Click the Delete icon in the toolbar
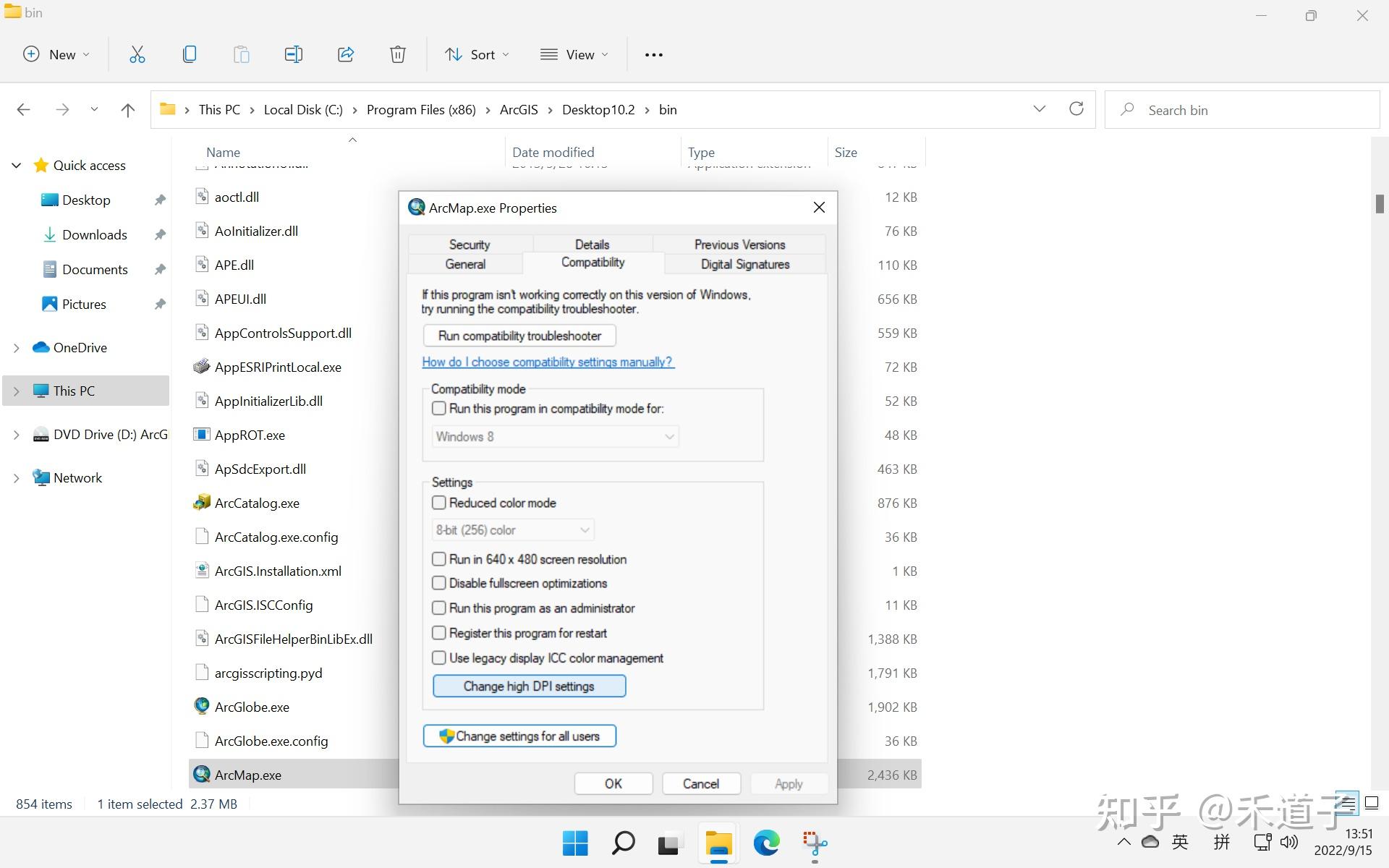 pos(397,54)
